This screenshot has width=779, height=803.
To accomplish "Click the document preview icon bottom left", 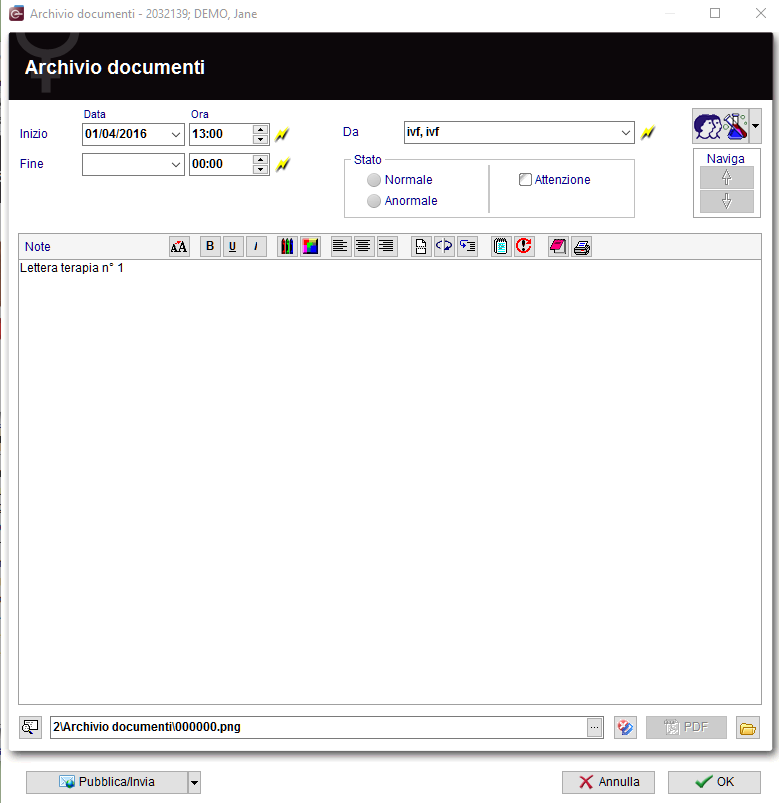I will point(30,727).
